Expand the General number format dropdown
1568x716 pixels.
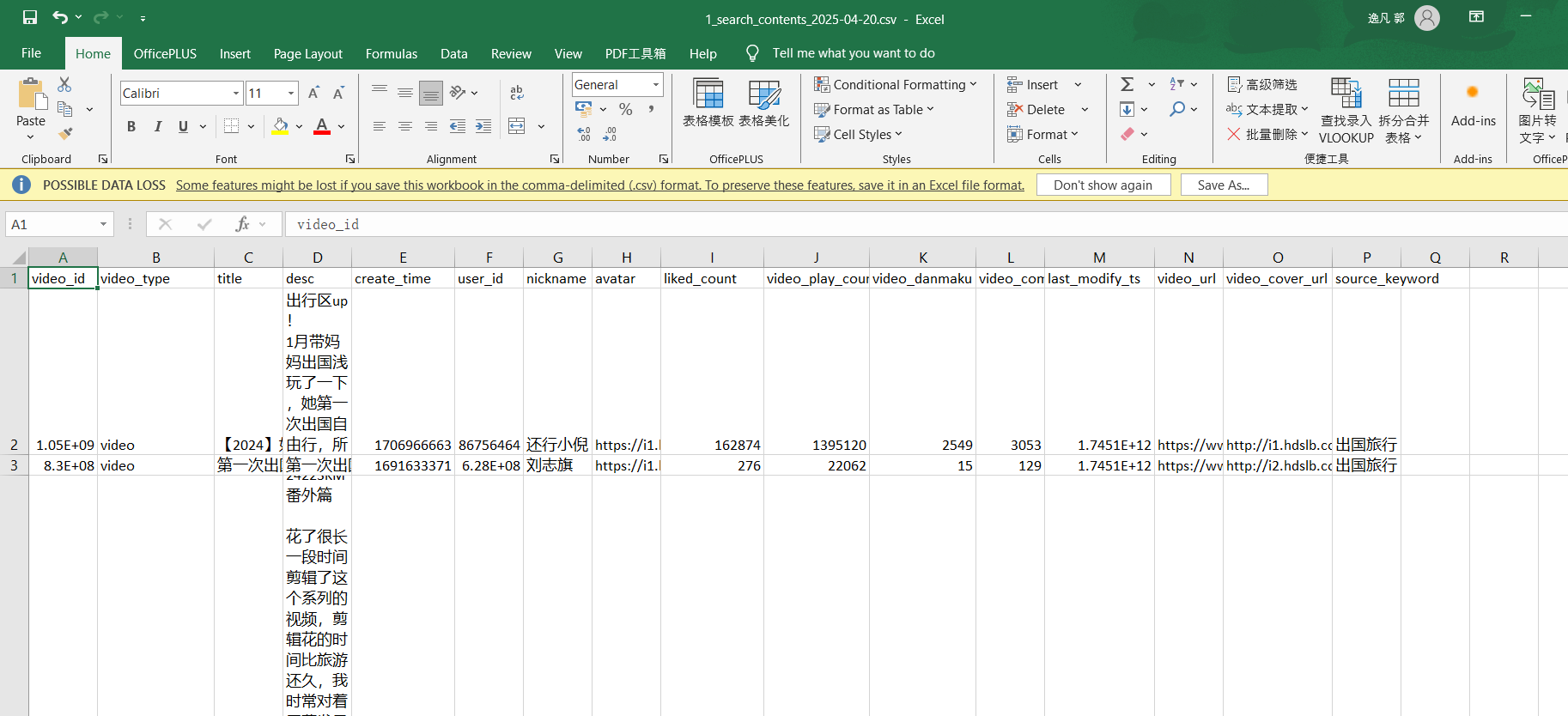pos(656,84)
